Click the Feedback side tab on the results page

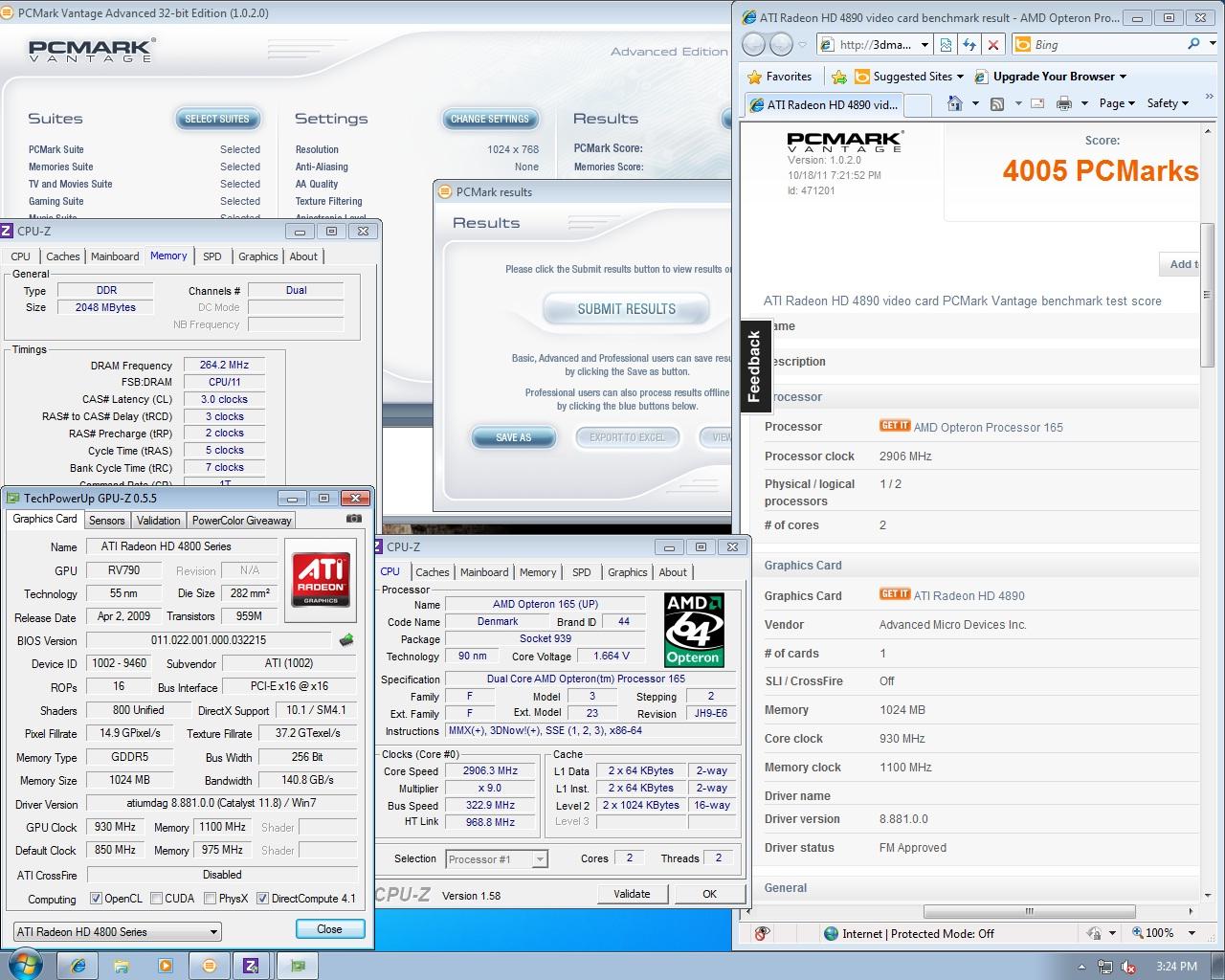coord(754,367)
